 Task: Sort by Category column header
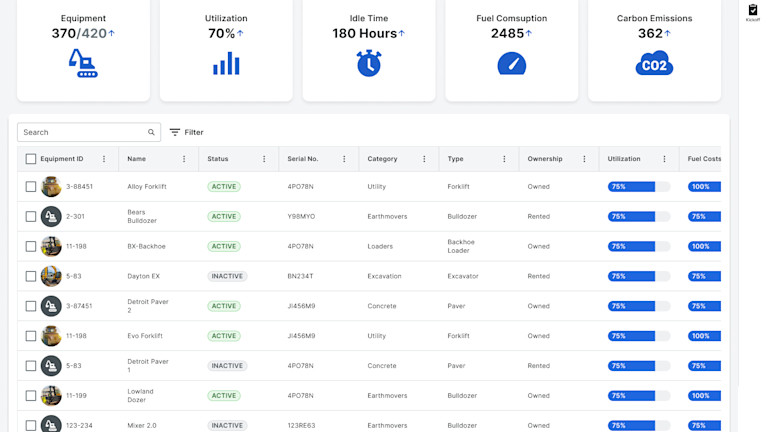pyautogui.click(x=383, y=159)
